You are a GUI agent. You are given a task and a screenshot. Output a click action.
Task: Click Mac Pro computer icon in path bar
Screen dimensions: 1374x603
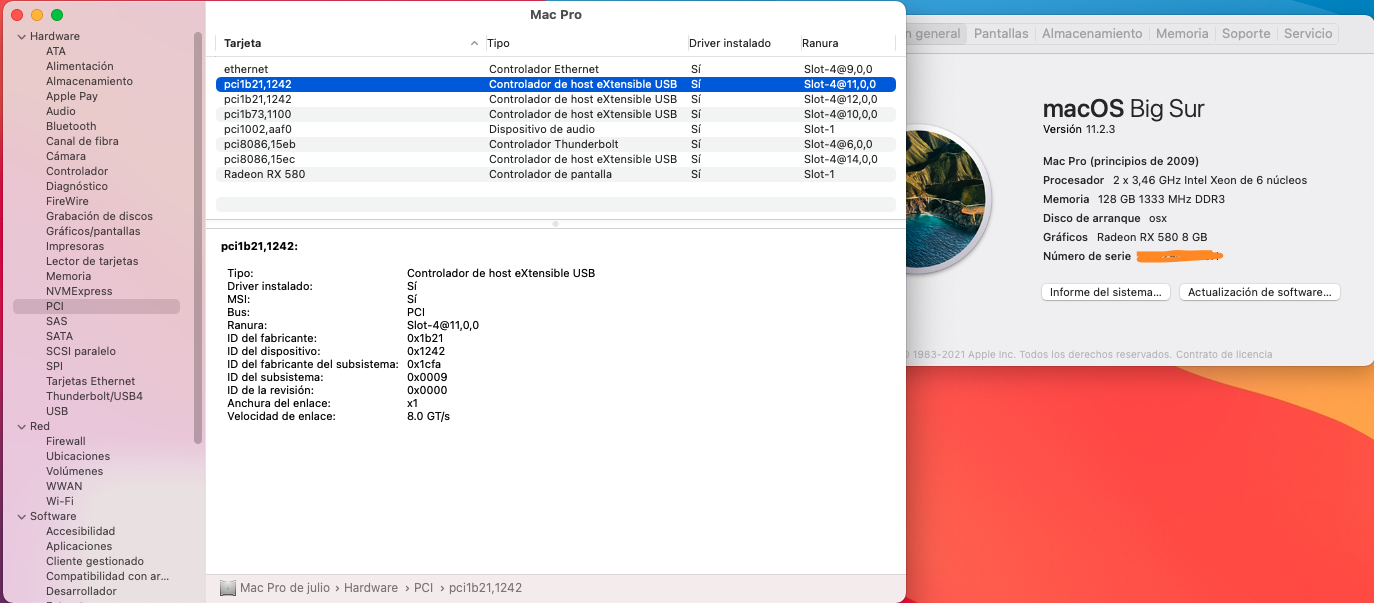coord(227,588)
